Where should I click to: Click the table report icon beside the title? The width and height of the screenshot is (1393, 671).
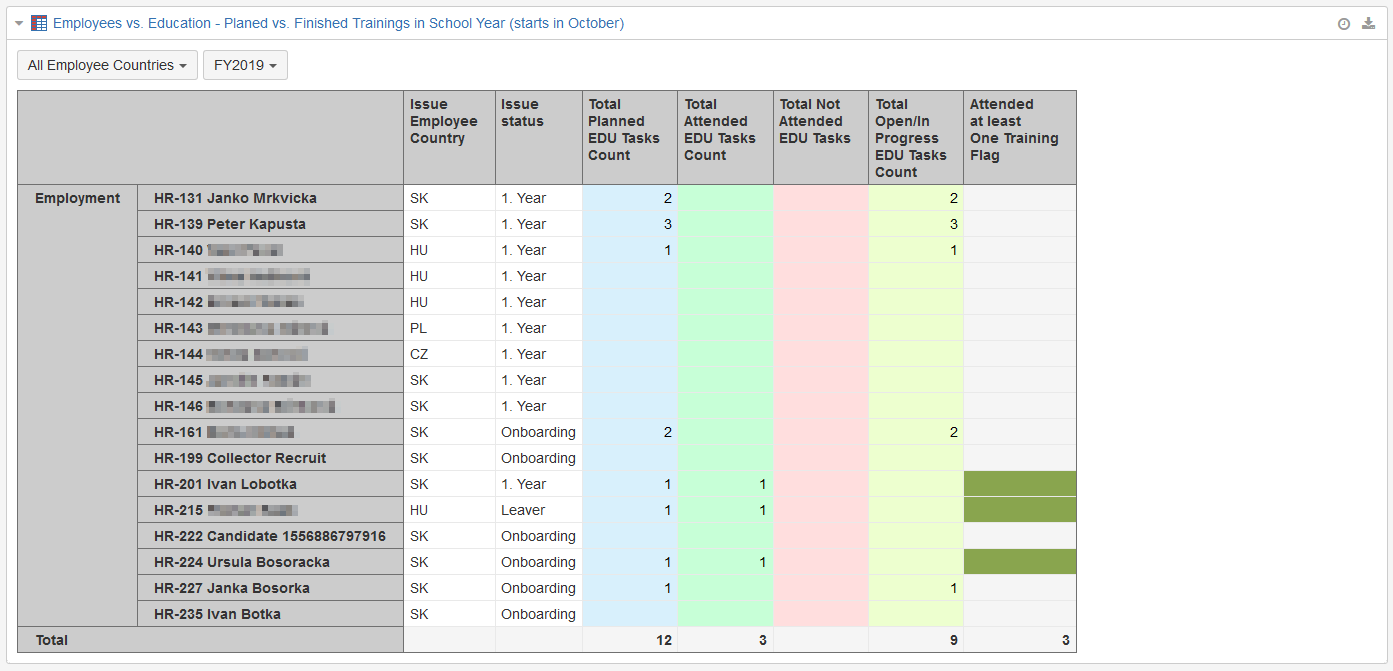click(39, 23)
